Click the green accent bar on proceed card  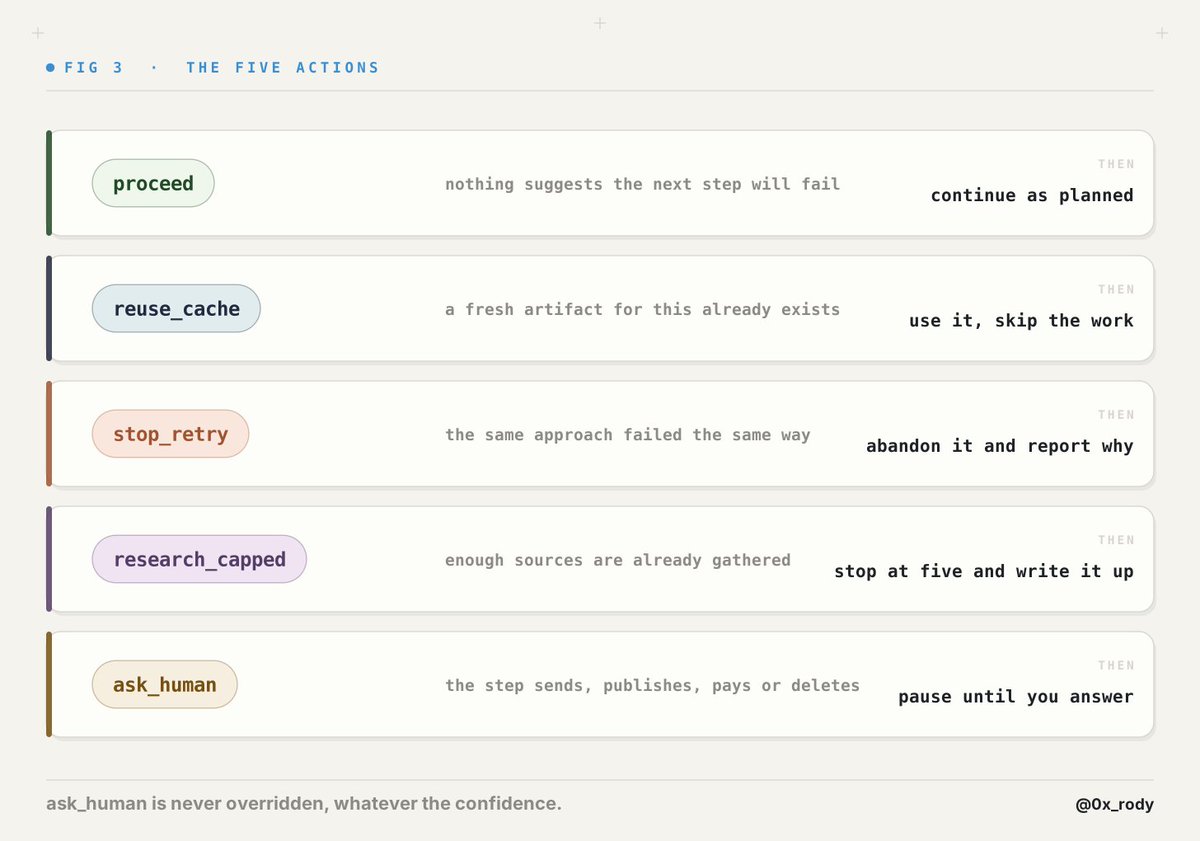click(x=49, y=183)
